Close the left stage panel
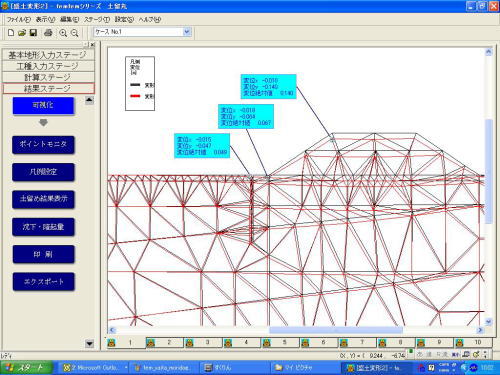Viewport: 500px width, 375px height. point(92,44)
